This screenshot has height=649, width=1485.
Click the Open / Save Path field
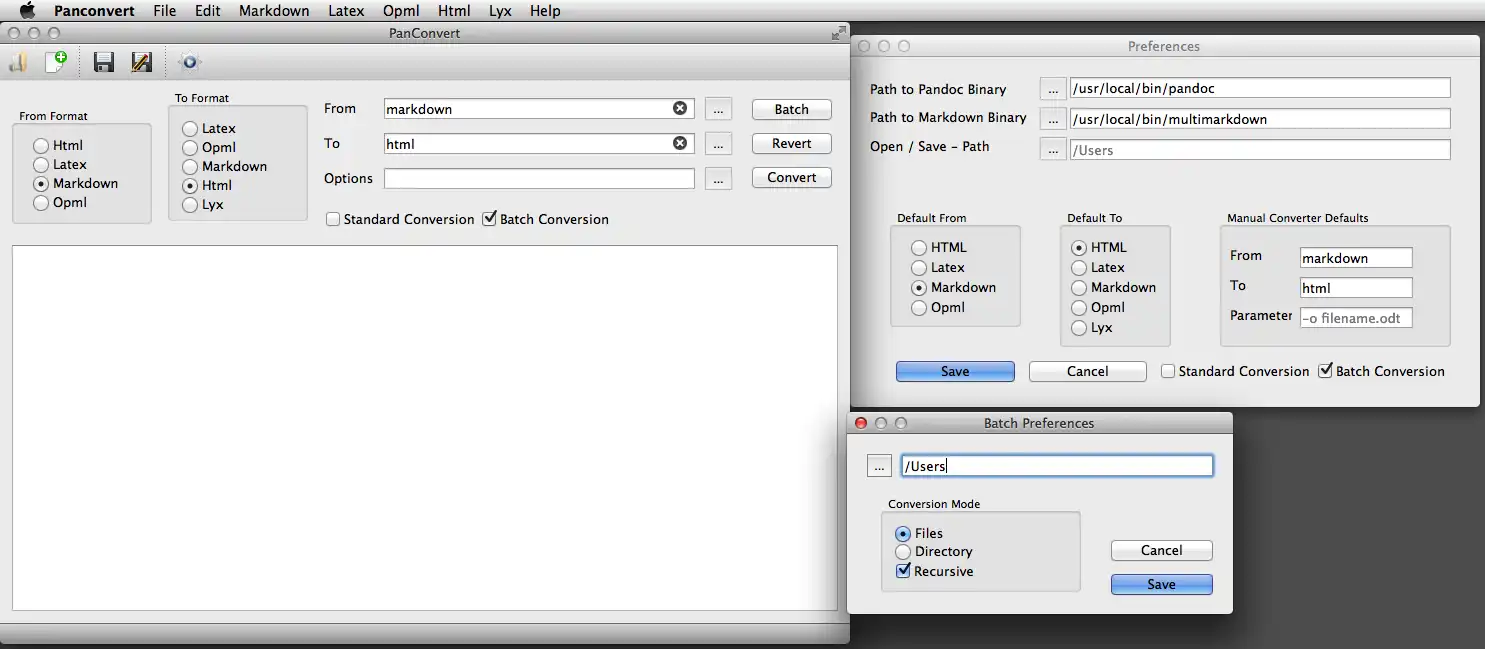pos(1260,150)
